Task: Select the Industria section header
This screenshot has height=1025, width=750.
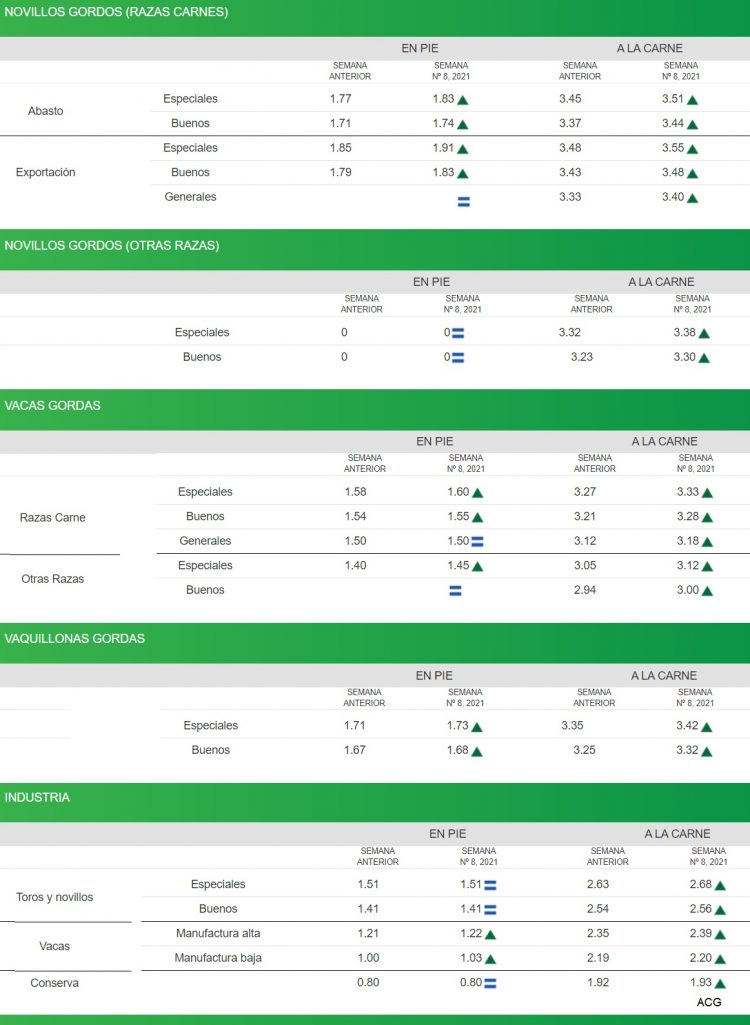Action: [x=37, y=797]
